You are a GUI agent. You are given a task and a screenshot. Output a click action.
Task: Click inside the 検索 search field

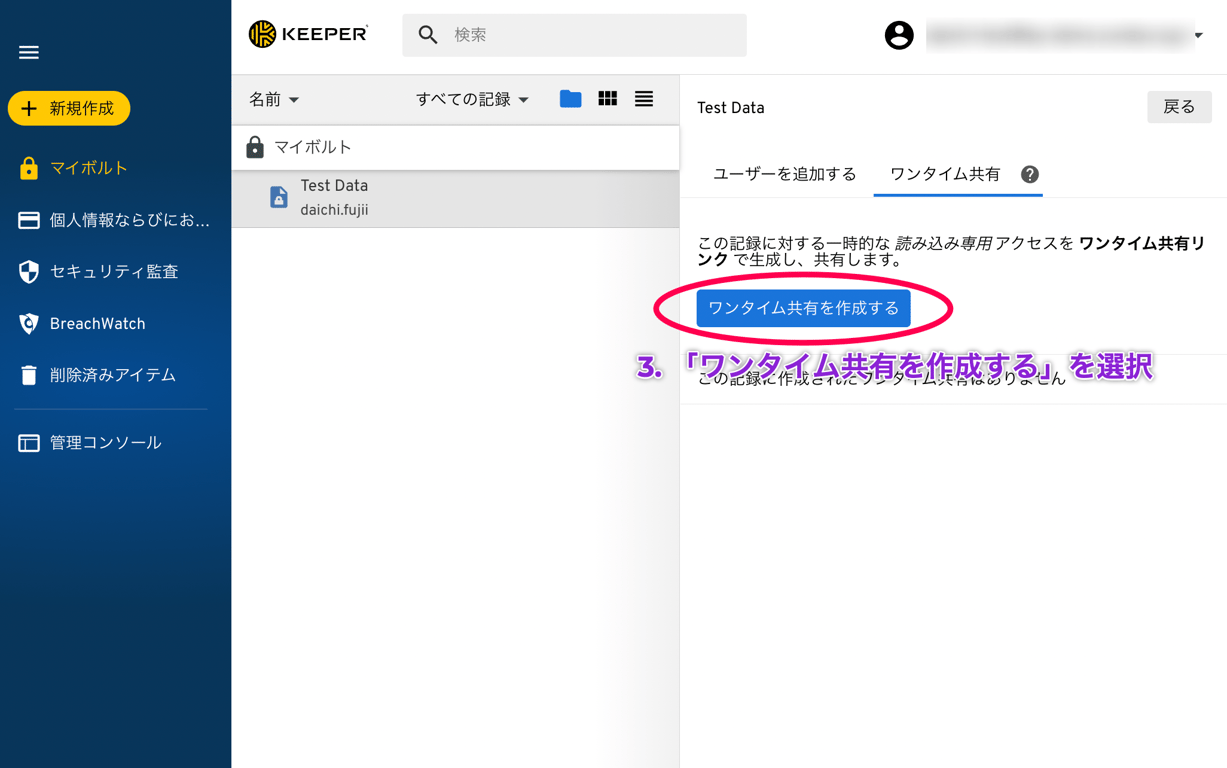click(574, 34)
